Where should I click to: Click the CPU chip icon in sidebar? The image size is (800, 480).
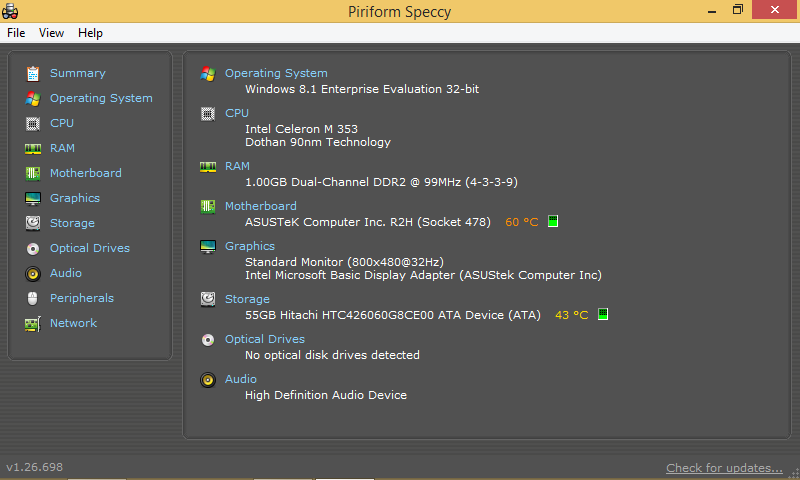pos(33,123)
